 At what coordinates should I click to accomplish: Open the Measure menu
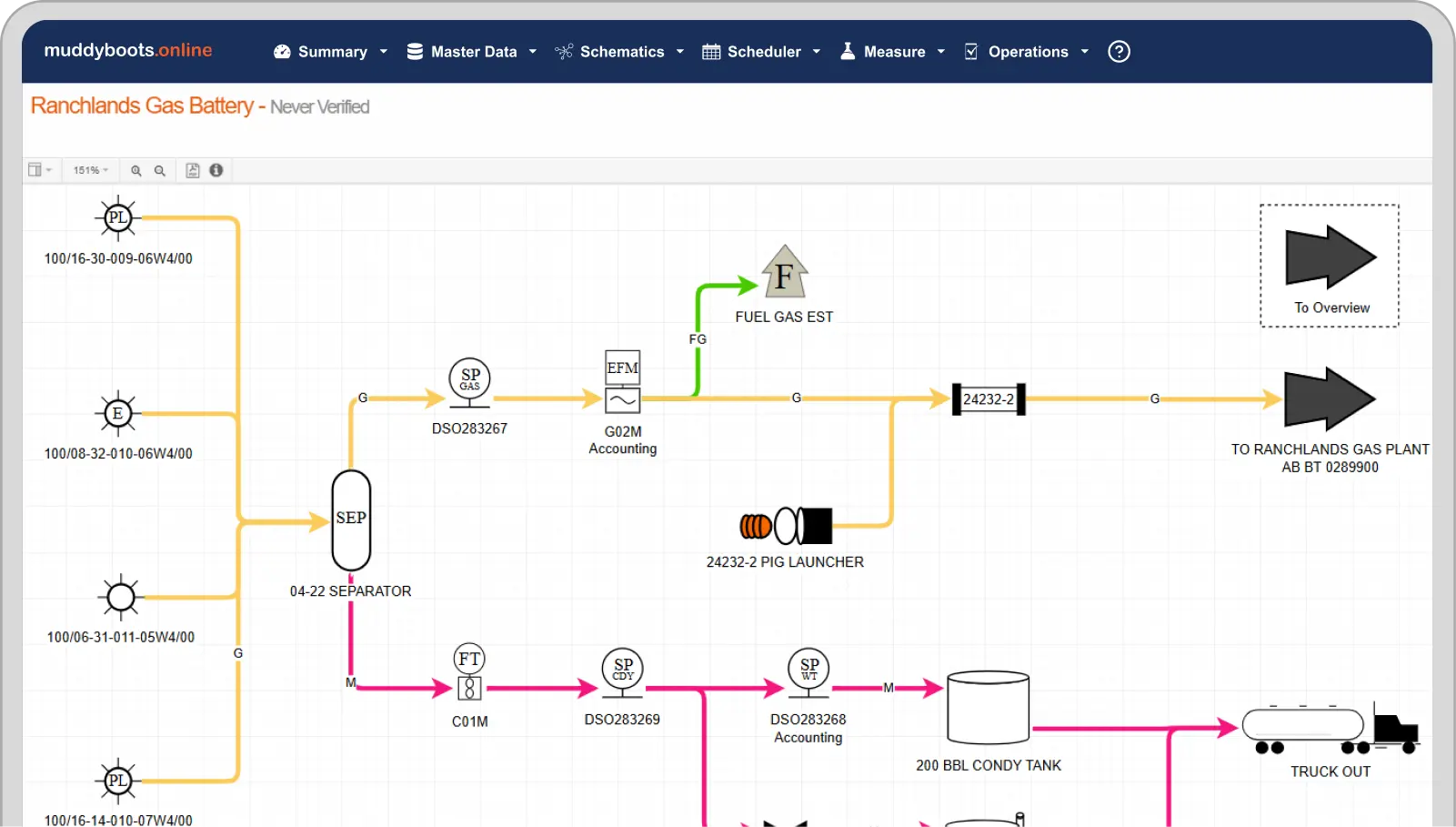coord(893,52)
